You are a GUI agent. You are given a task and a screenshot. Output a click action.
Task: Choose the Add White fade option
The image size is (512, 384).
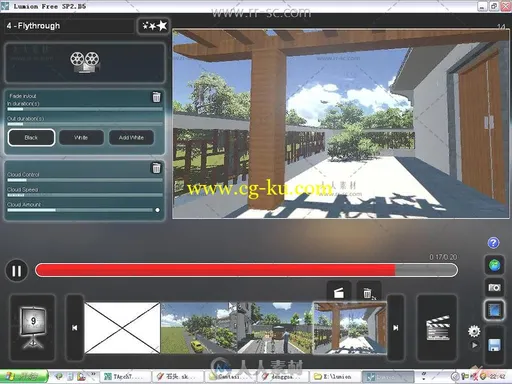(x=131, y=138)
